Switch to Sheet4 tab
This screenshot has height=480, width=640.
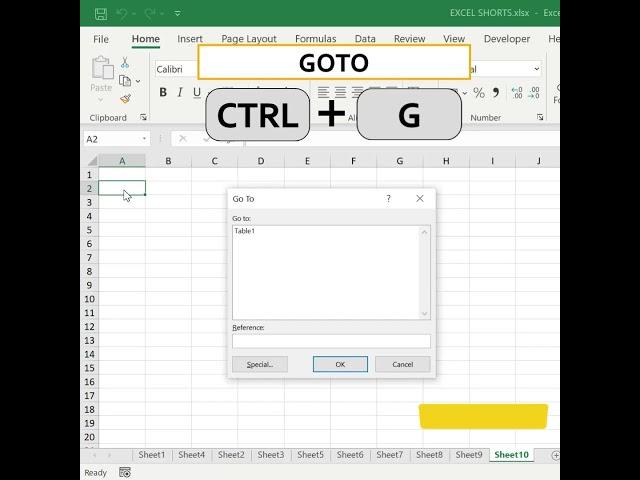click(191, 455)
